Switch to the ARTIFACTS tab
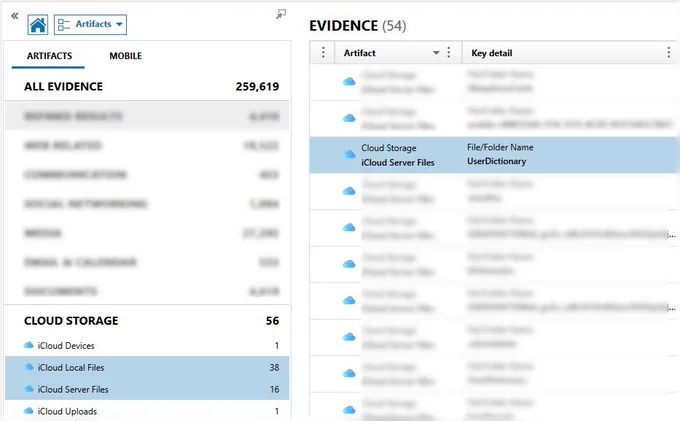Screen dimensions: 680x421 (x=49, y=56)
